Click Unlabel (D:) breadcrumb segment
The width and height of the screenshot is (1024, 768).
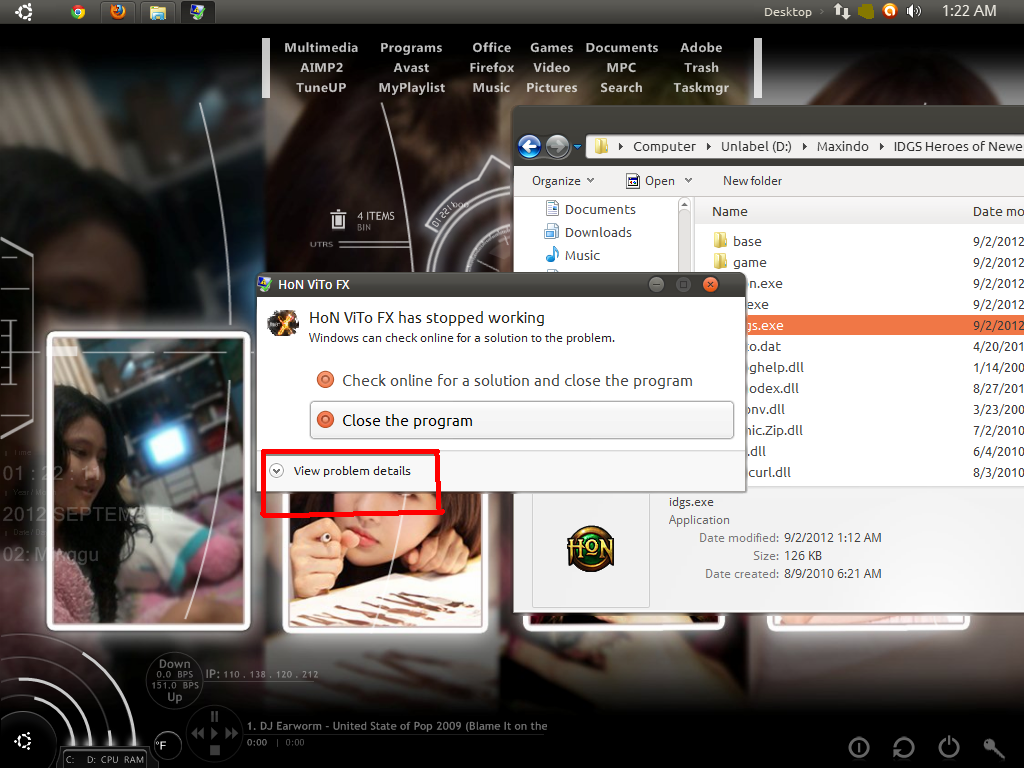(x=756, y=146)
